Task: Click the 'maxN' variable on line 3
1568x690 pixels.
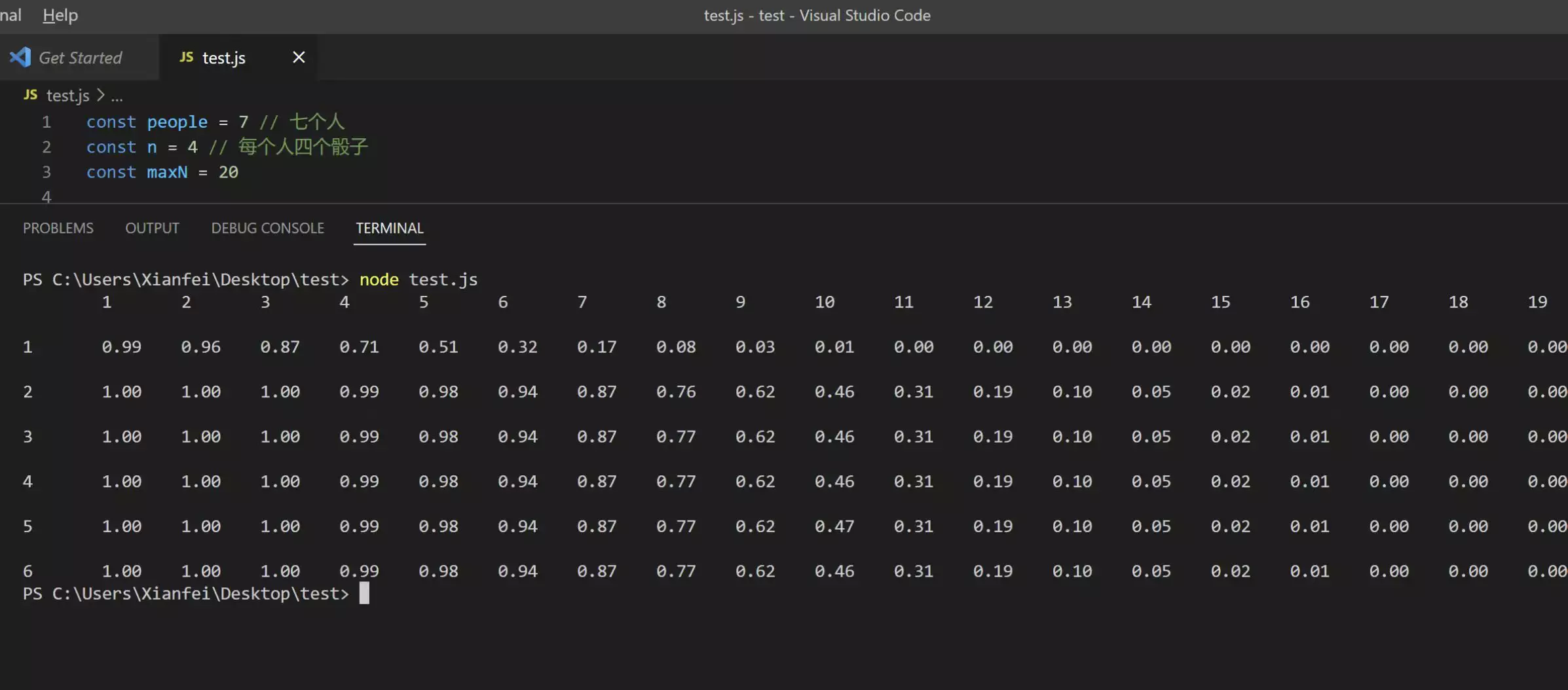Action: click(167, 172)
